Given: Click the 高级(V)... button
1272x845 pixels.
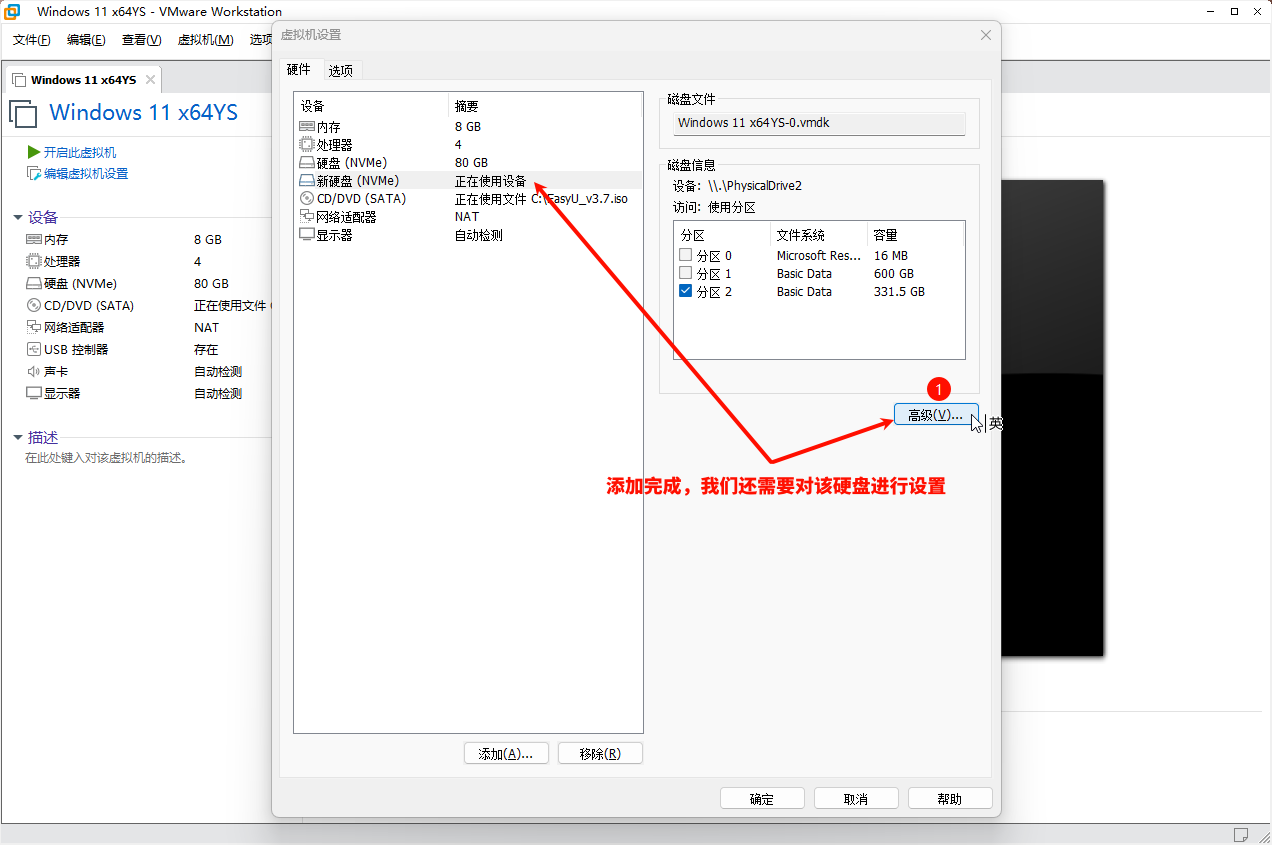Looking at the screenshot, I should [x=936, y=415].
